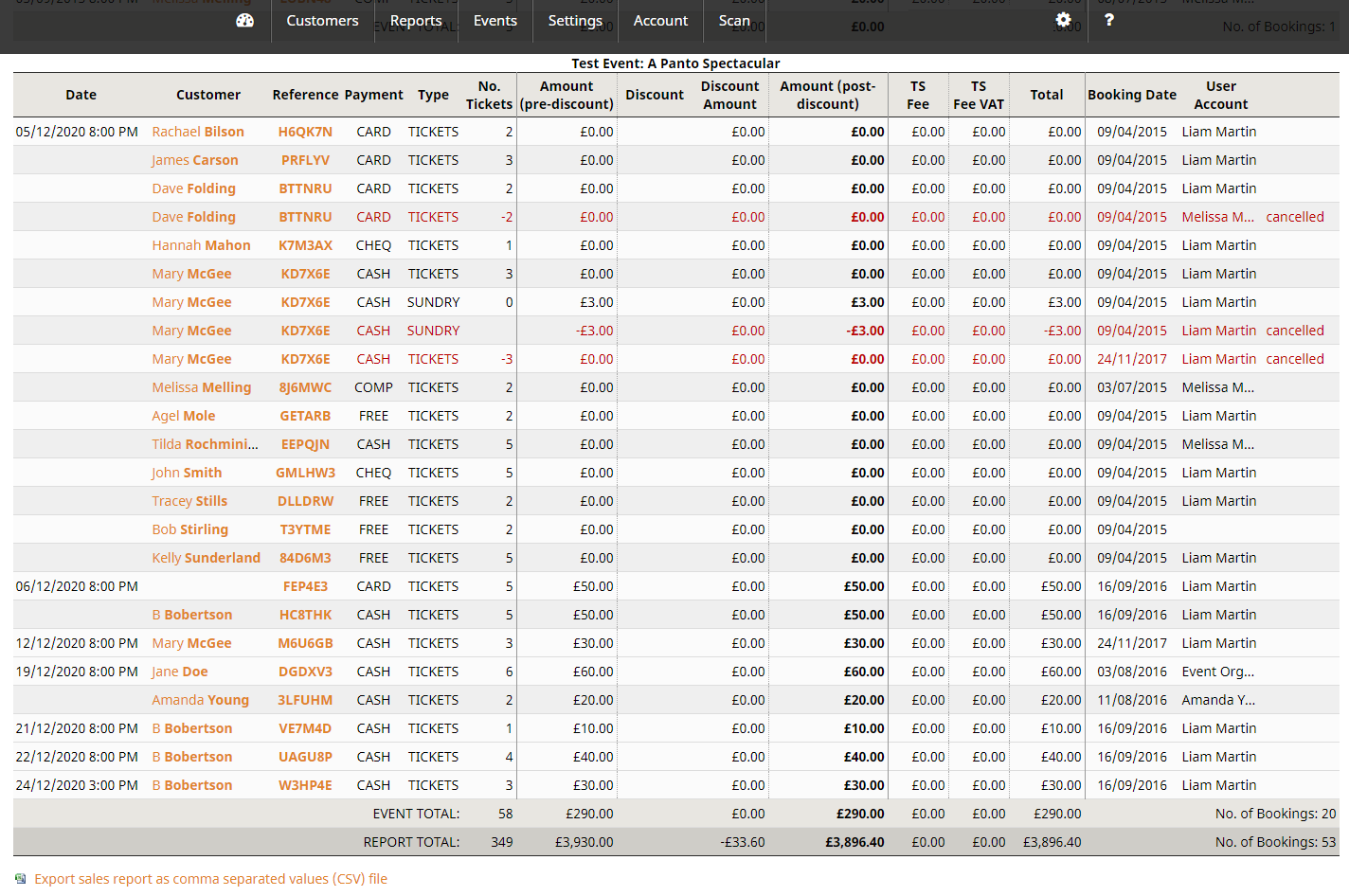Open booking reference GETARB

click(x=305, y=416)
